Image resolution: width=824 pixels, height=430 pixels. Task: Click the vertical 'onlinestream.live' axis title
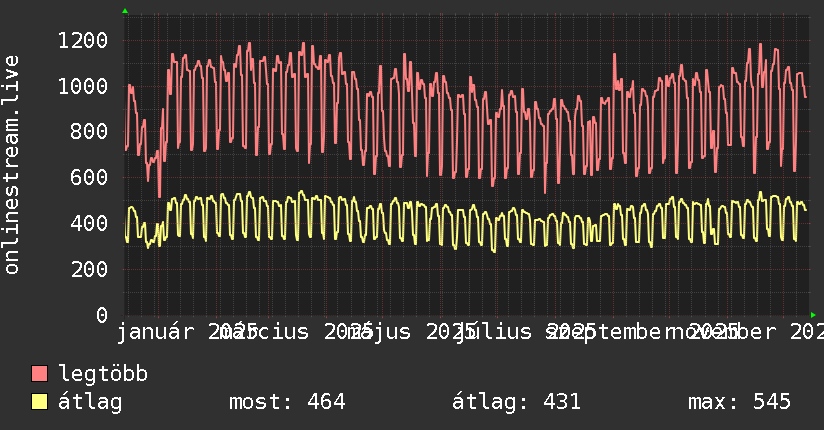(12, 165)
